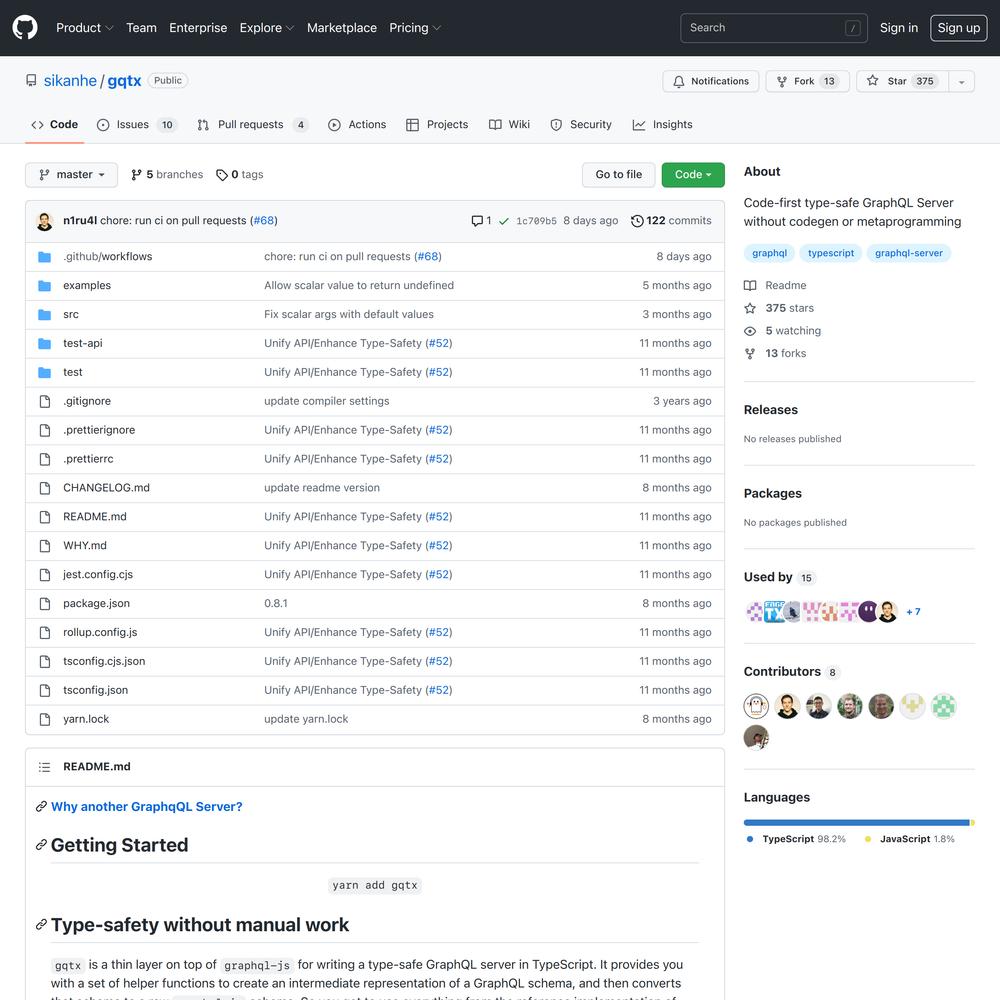Open the Enterprise nav link
This screenshot has height=1000, width=1000.
coord(198,28)
